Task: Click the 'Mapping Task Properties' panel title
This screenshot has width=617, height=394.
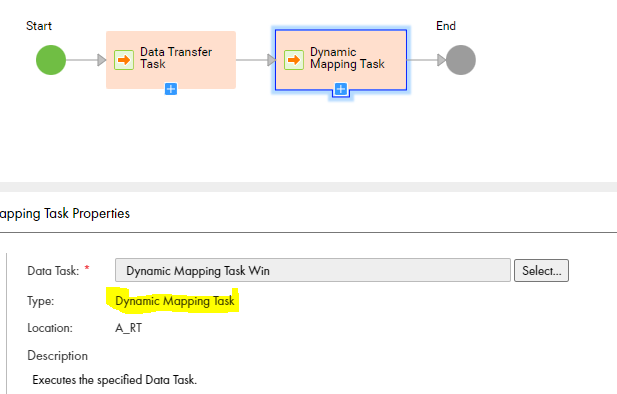Action: tap(65, 213)
